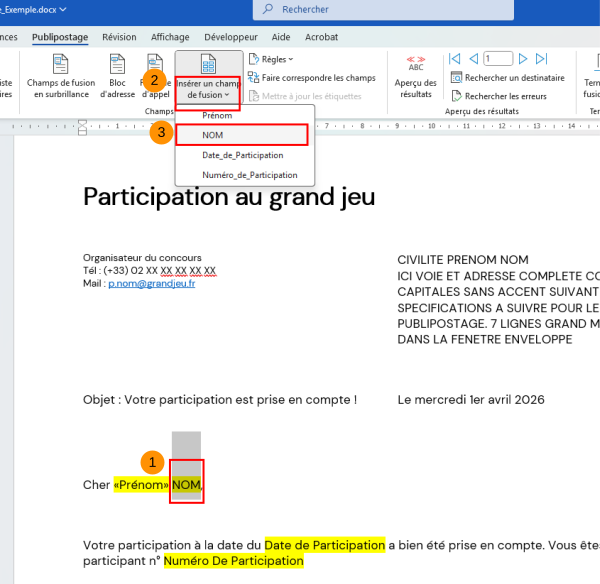Choose Date_de_Participation merge field
This screenshot has width=600, height=584.
pyautogui.click(x=242, y=155)
